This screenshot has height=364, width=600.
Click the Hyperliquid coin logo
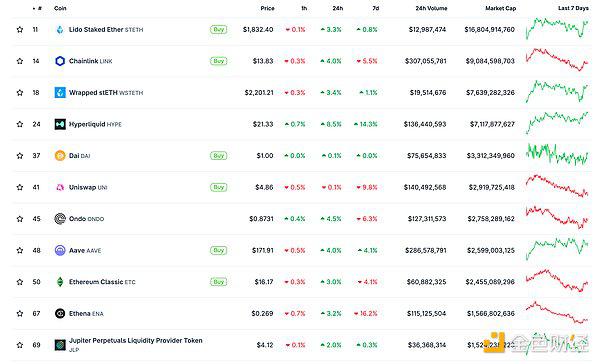tap(60, 124)
